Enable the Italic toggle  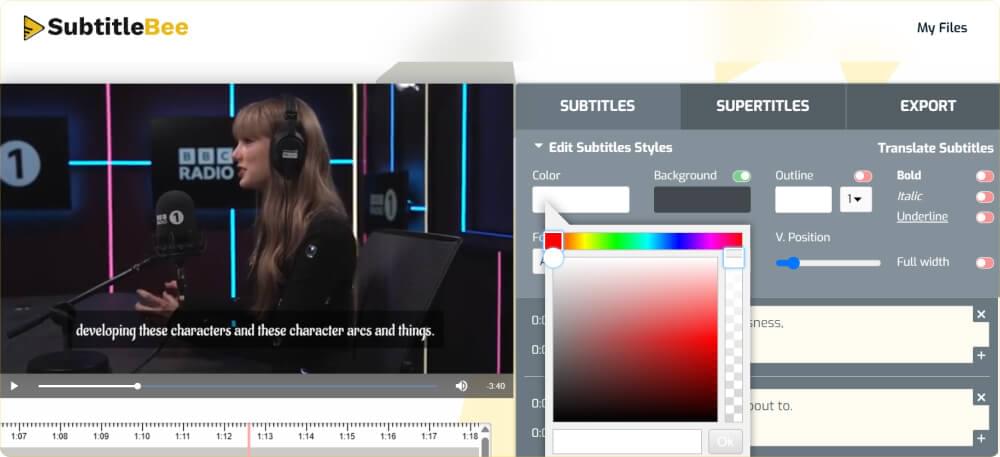pyautogui.click(x=985, y=197)
